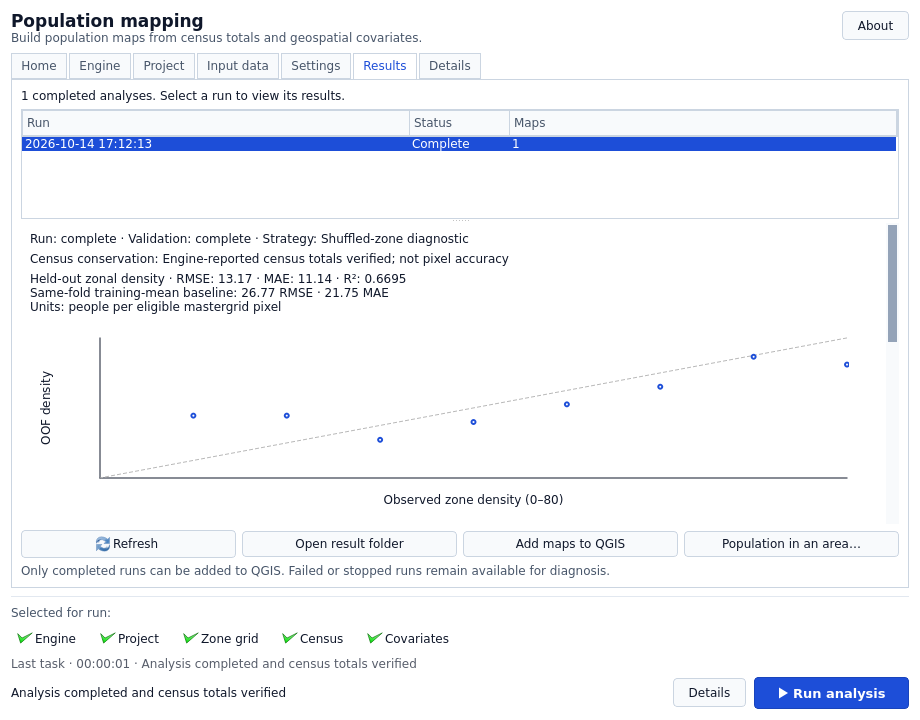The image size is (920, 720).
Task: Open the Engine tab
Action: [x=100, y=66]
